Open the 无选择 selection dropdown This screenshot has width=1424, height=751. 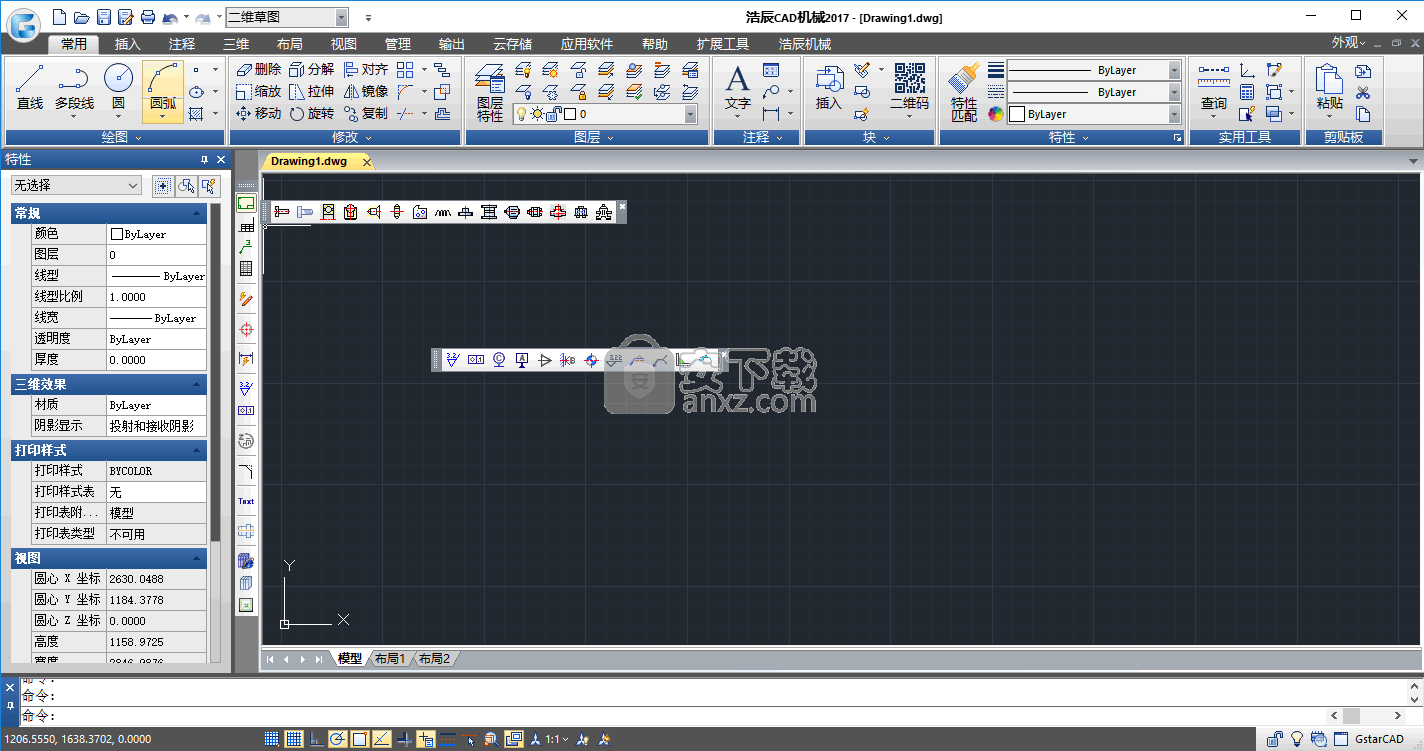[x=76, y=185]
